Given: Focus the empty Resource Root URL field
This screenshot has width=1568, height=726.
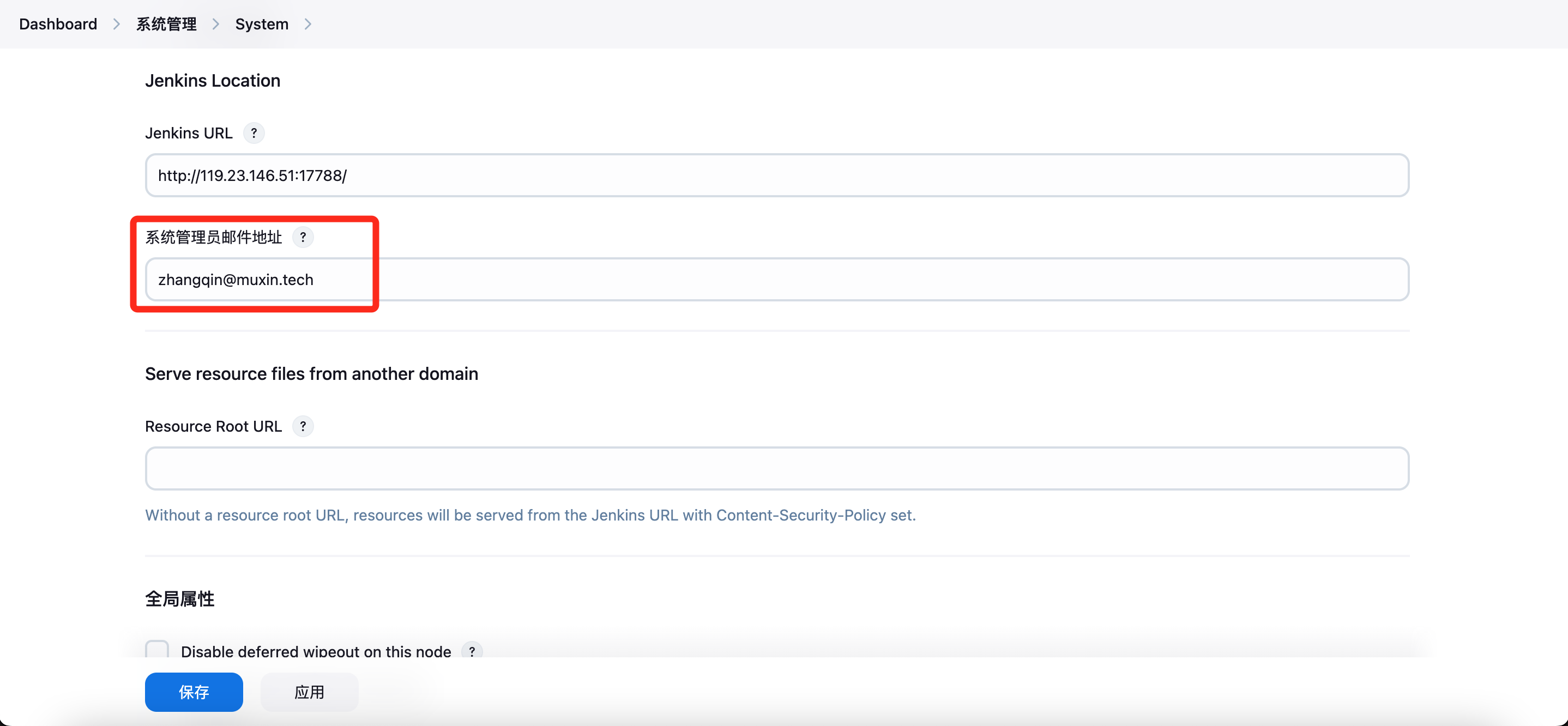Looking at the screenshot, I should 777,469.
